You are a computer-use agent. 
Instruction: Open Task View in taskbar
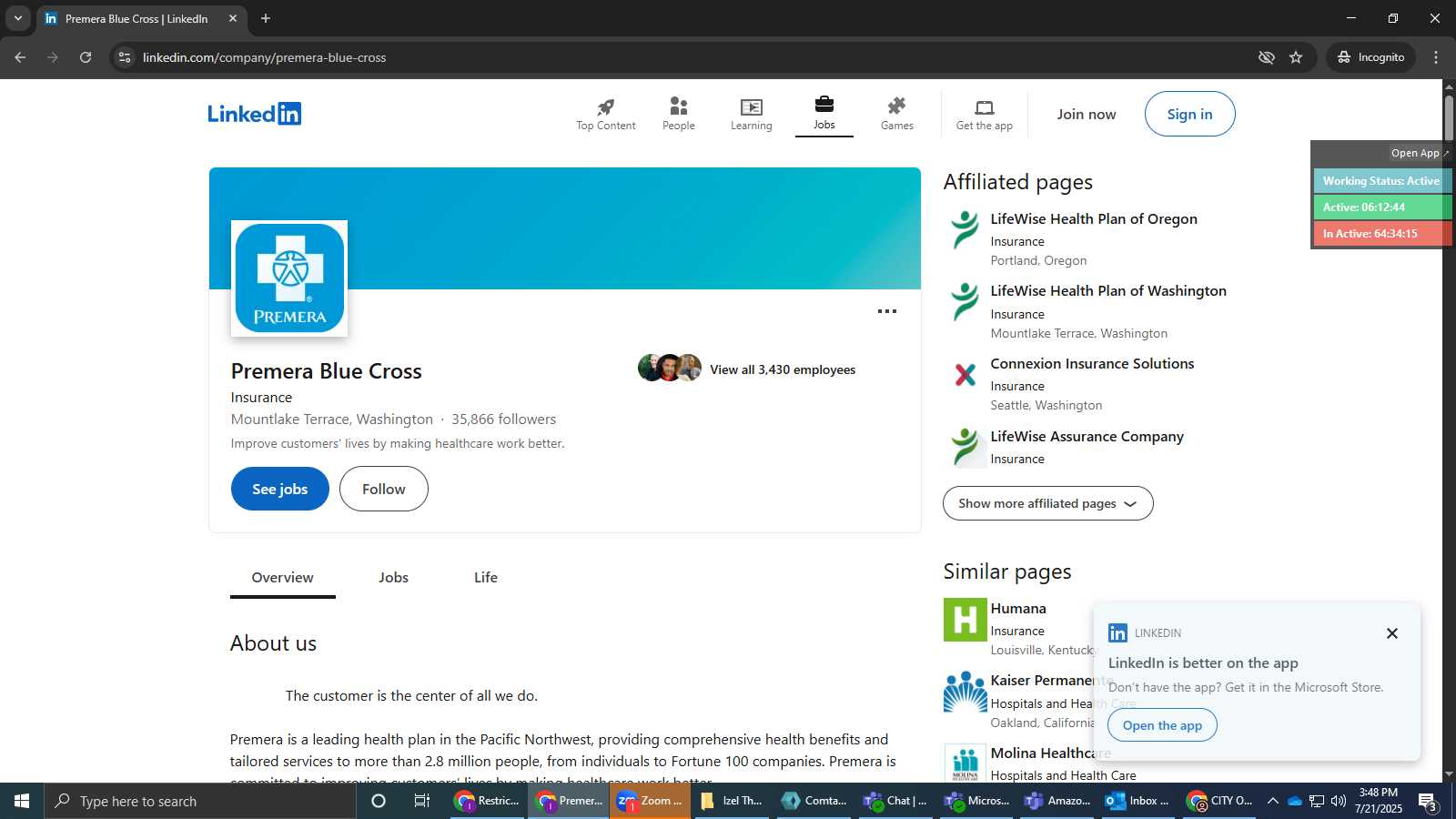[x=421, y=801]
